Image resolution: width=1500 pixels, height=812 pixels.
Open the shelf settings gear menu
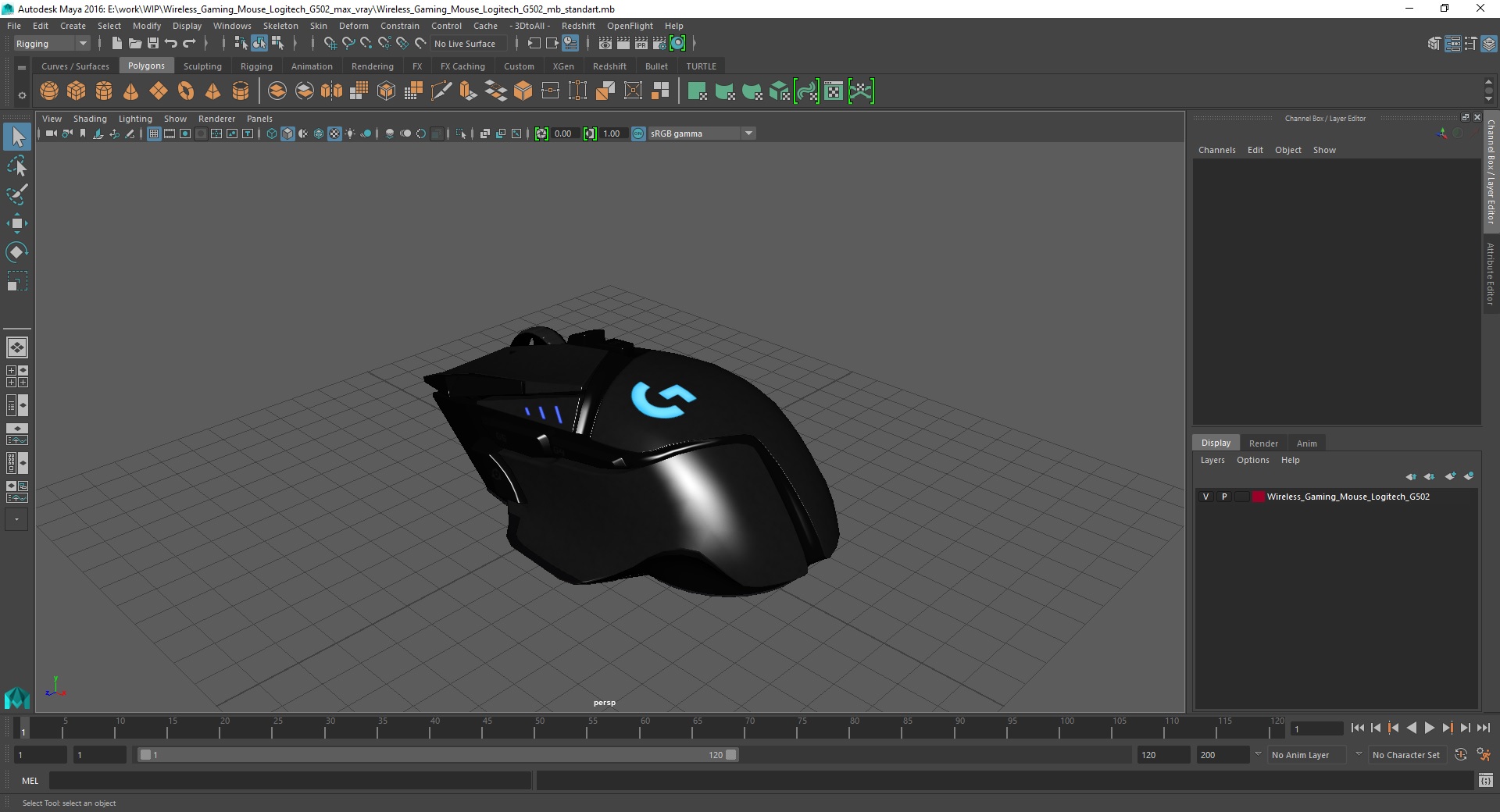pos(22,95)
